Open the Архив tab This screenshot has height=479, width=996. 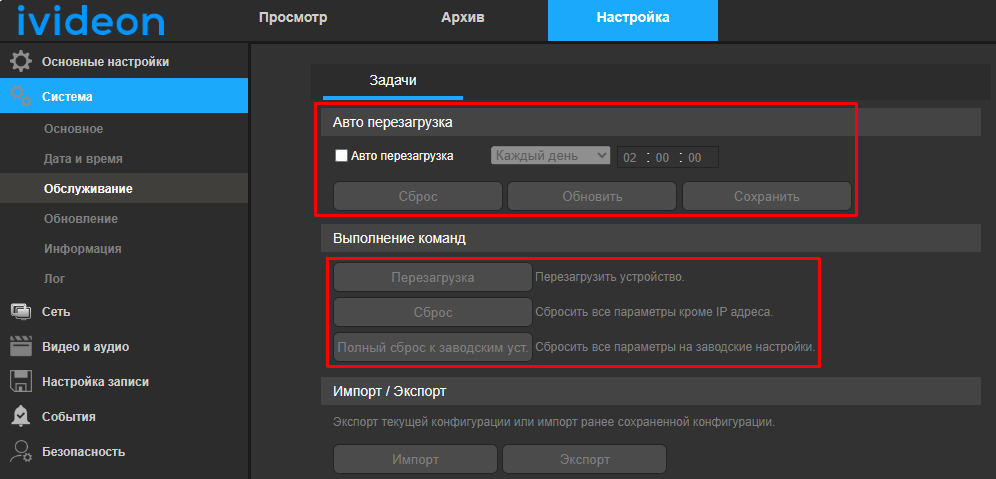462,18
